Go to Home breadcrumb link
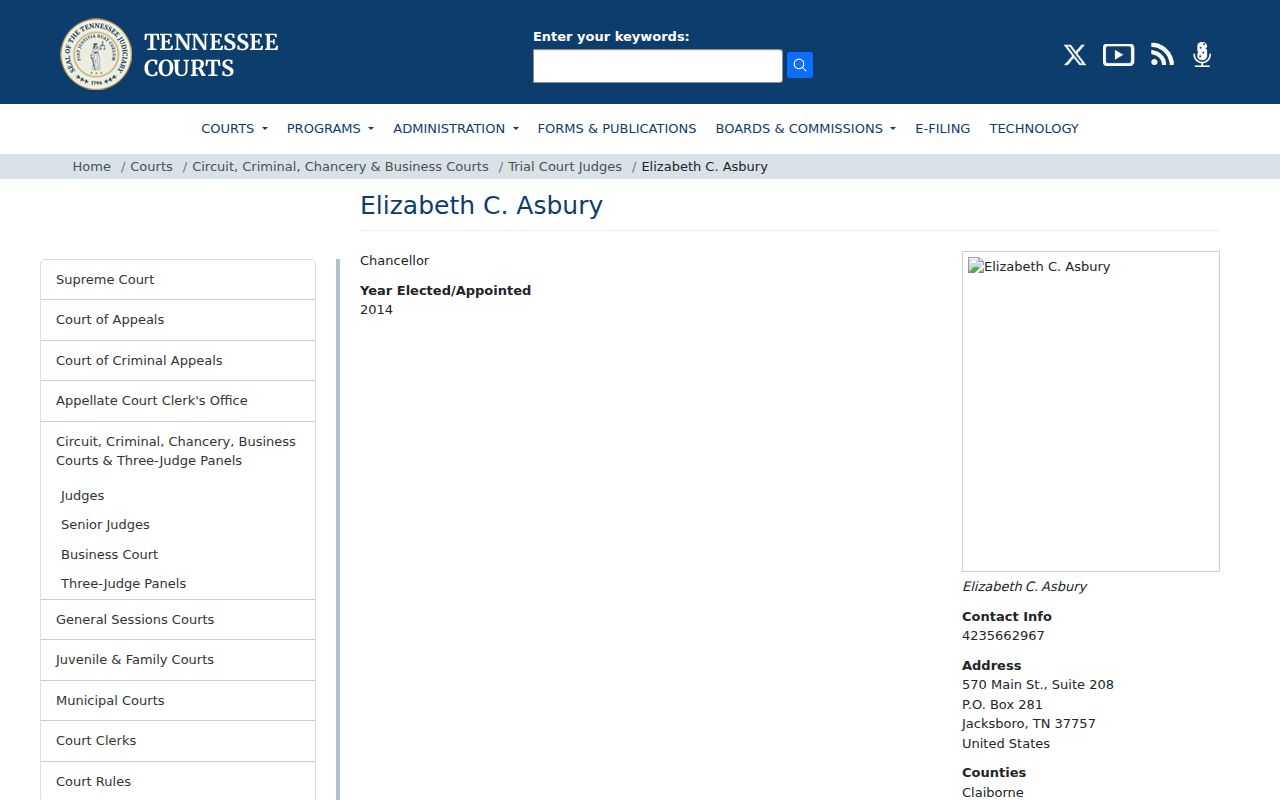 (x=91, y=166)
